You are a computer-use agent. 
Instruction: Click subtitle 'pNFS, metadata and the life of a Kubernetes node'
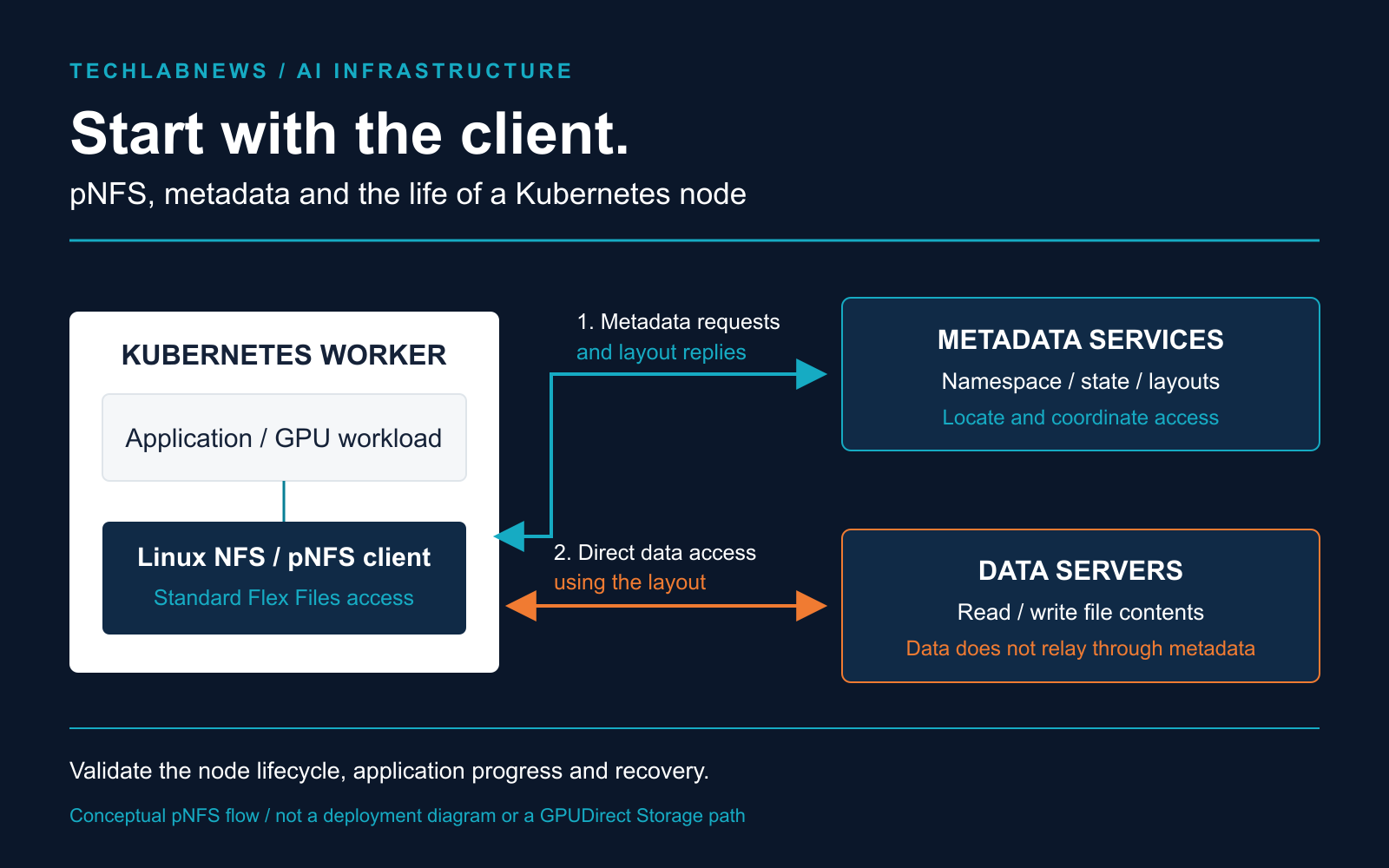408,194
